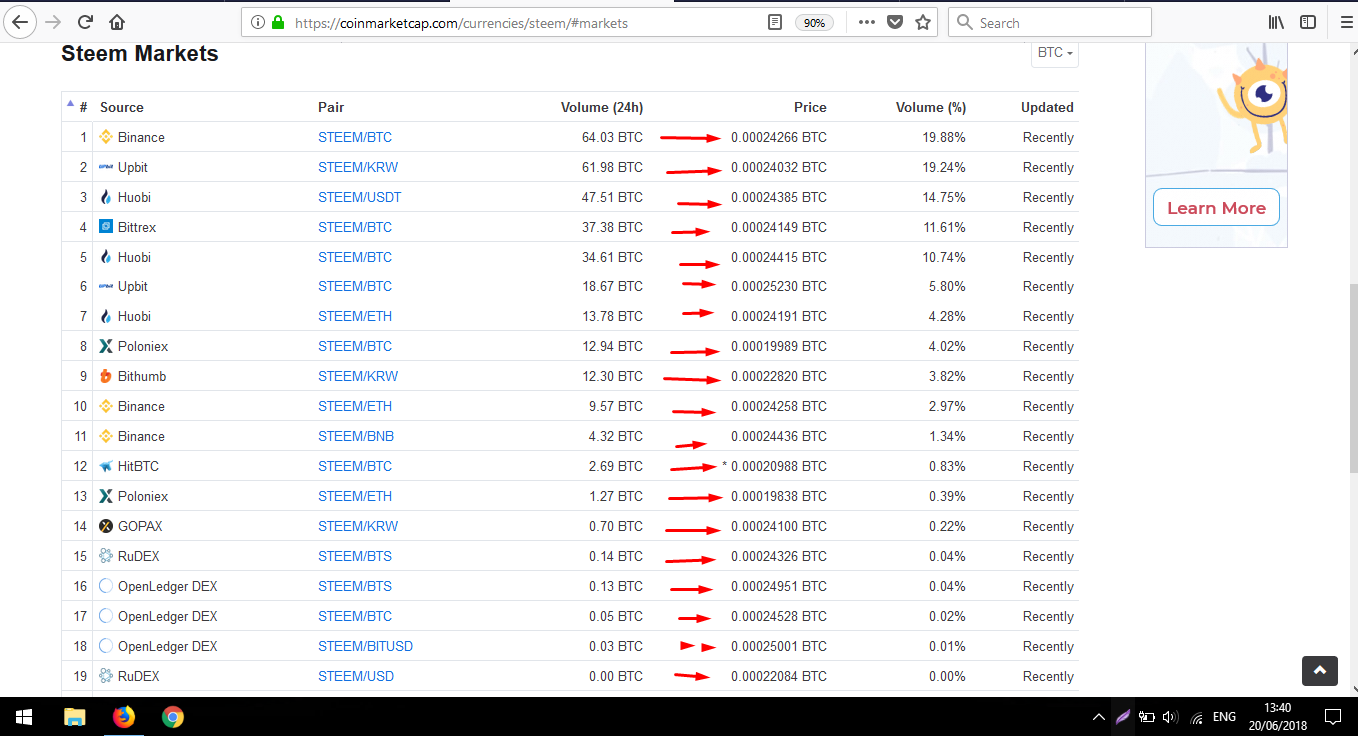Open Binance STEEM/BNB pair link

point(356,436)
